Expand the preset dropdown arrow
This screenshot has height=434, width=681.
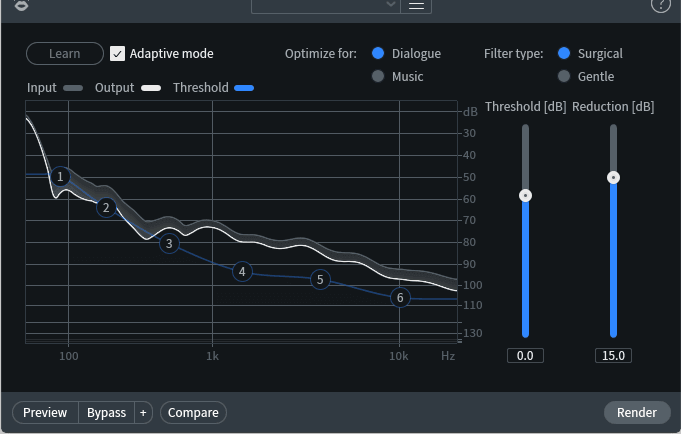[x=390, y=4]
